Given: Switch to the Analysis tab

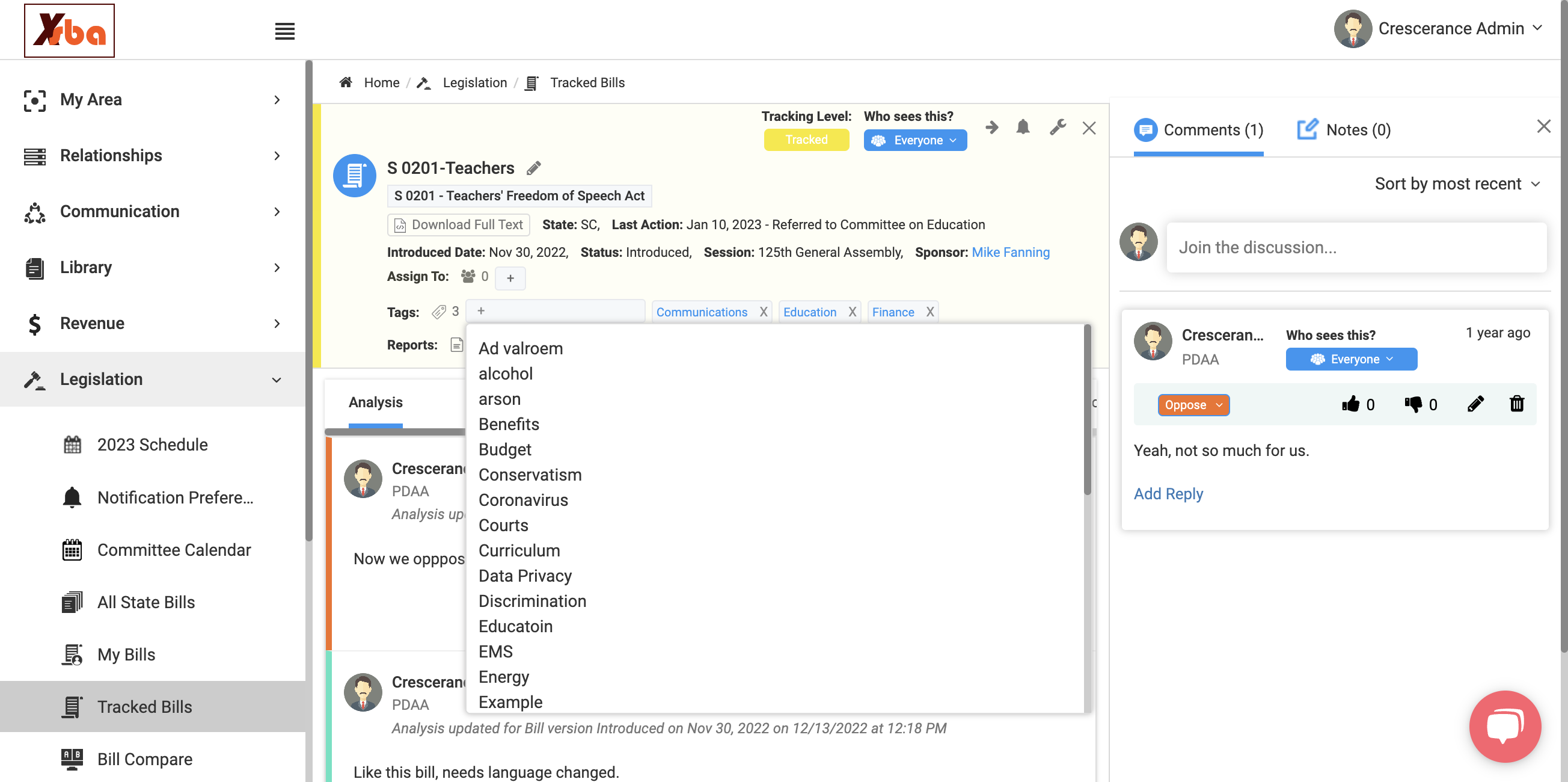Looking at the screenshot, I should [x=376, y=402].
